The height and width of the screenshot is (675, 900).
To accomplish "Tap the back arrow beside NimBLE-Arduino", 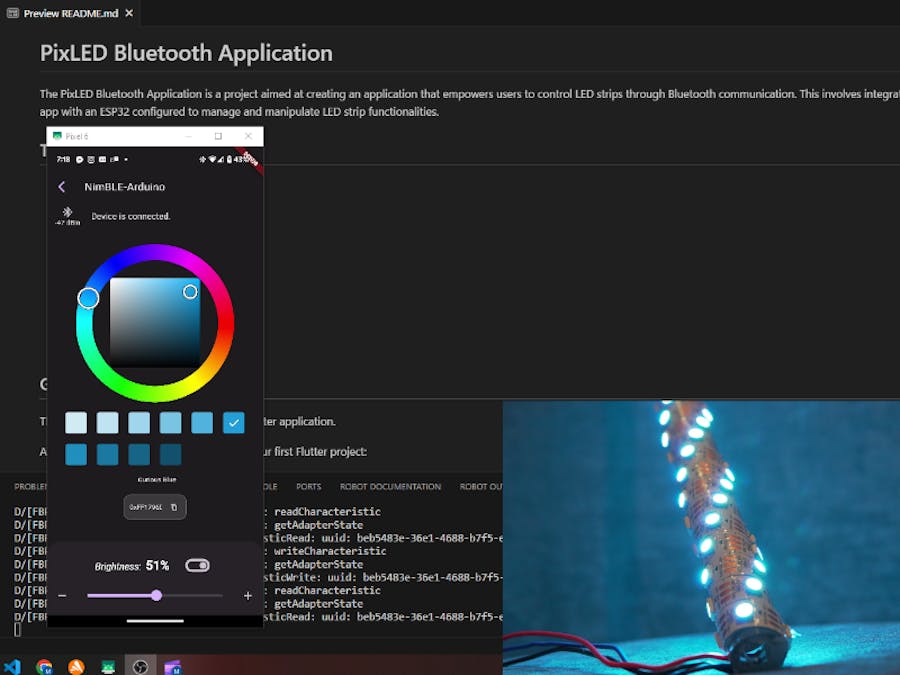I will (61, 187).
